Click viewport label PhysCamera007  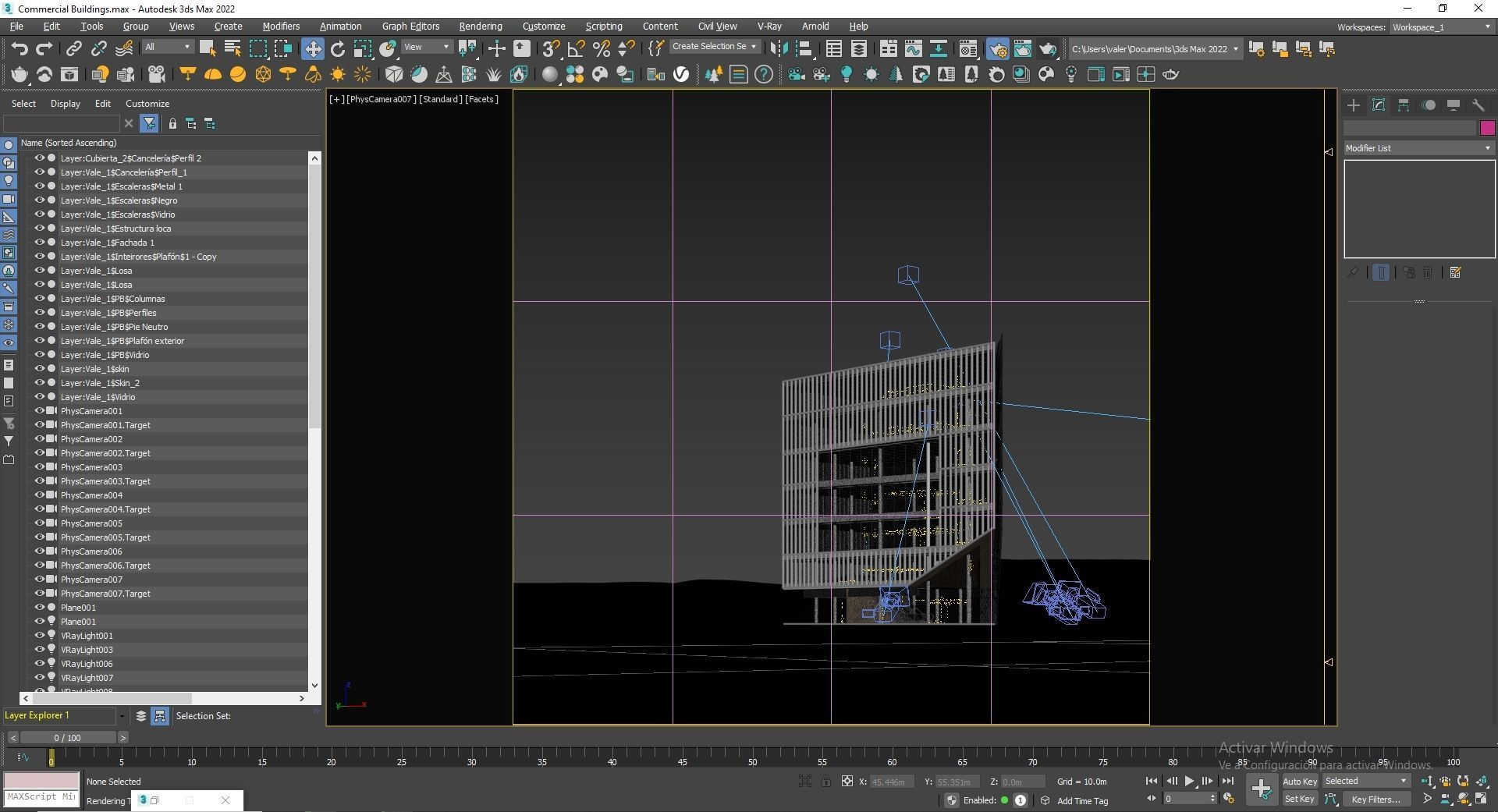tap(379, 99)
